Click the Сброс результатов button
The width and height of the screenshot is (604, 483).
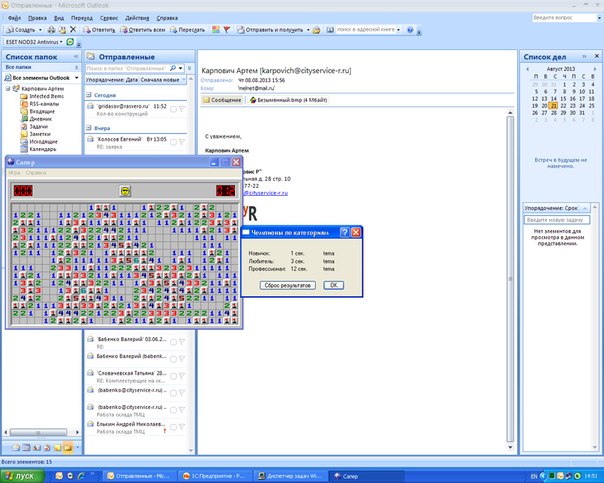point(289,285)
